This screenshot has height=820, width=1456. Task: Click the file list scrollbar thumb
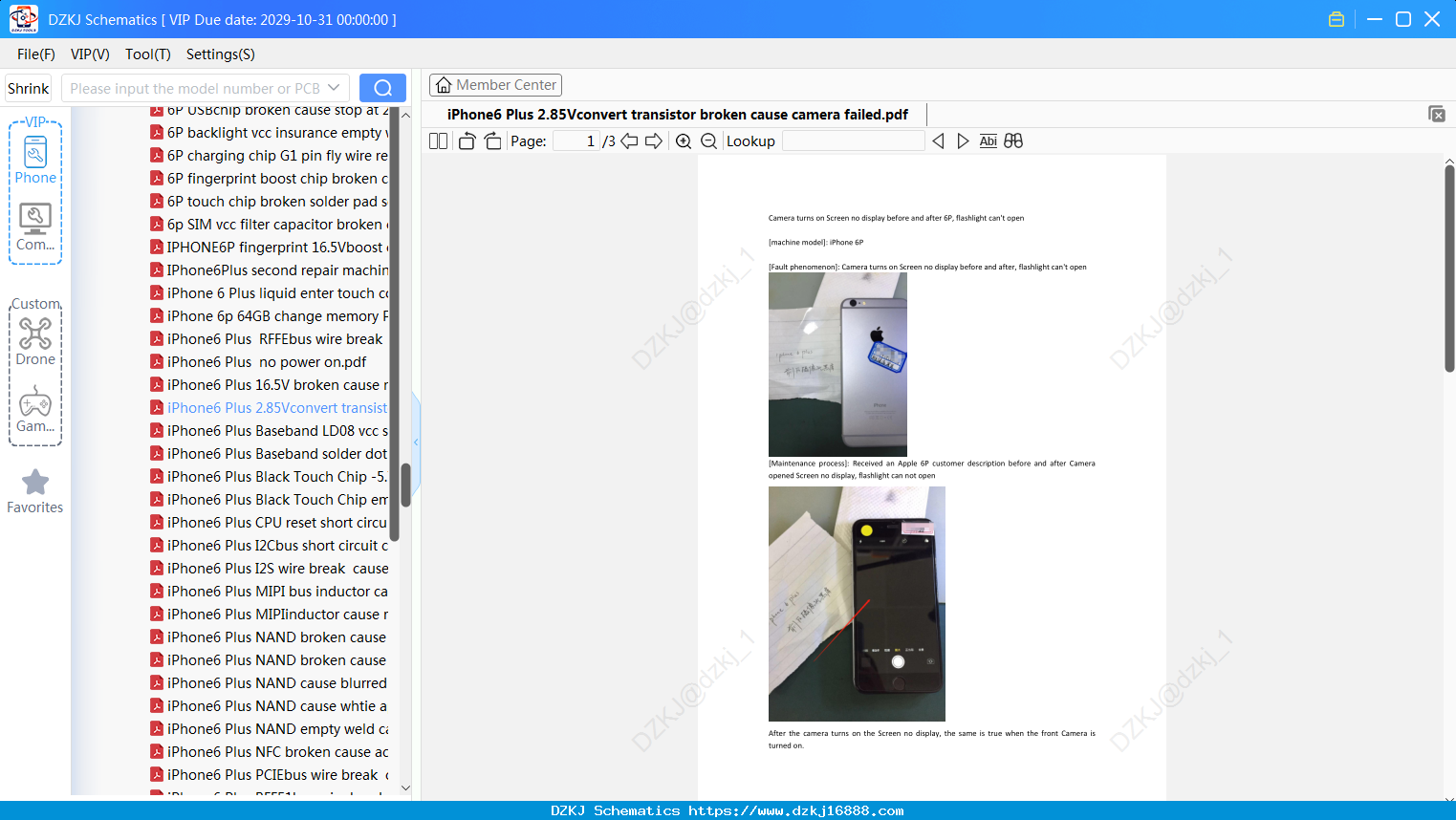tap(405, 485)
